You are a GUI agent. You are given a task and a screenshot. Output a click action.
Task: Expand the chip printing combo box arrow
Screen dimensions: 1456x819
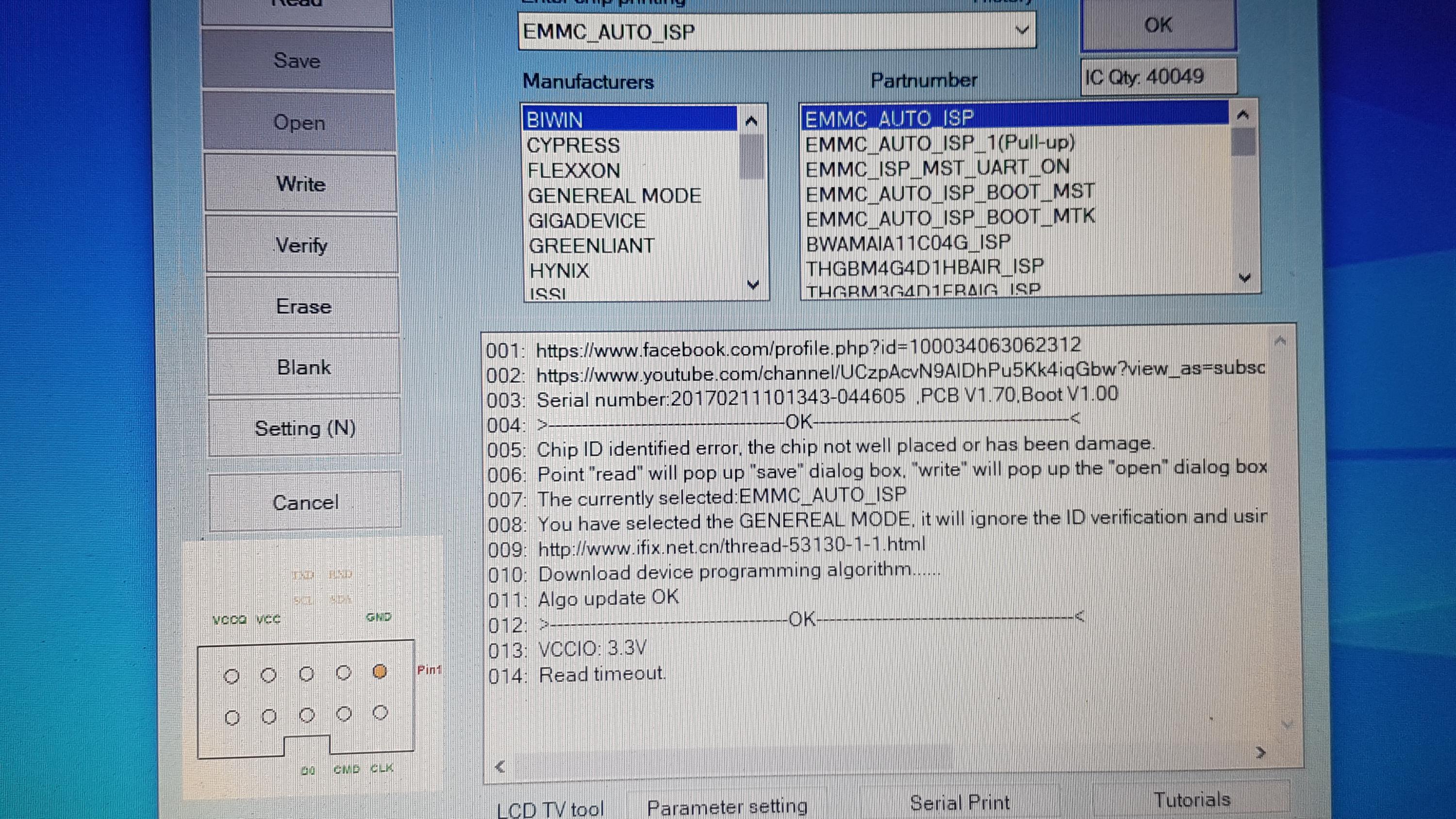tap(1021, 30)
